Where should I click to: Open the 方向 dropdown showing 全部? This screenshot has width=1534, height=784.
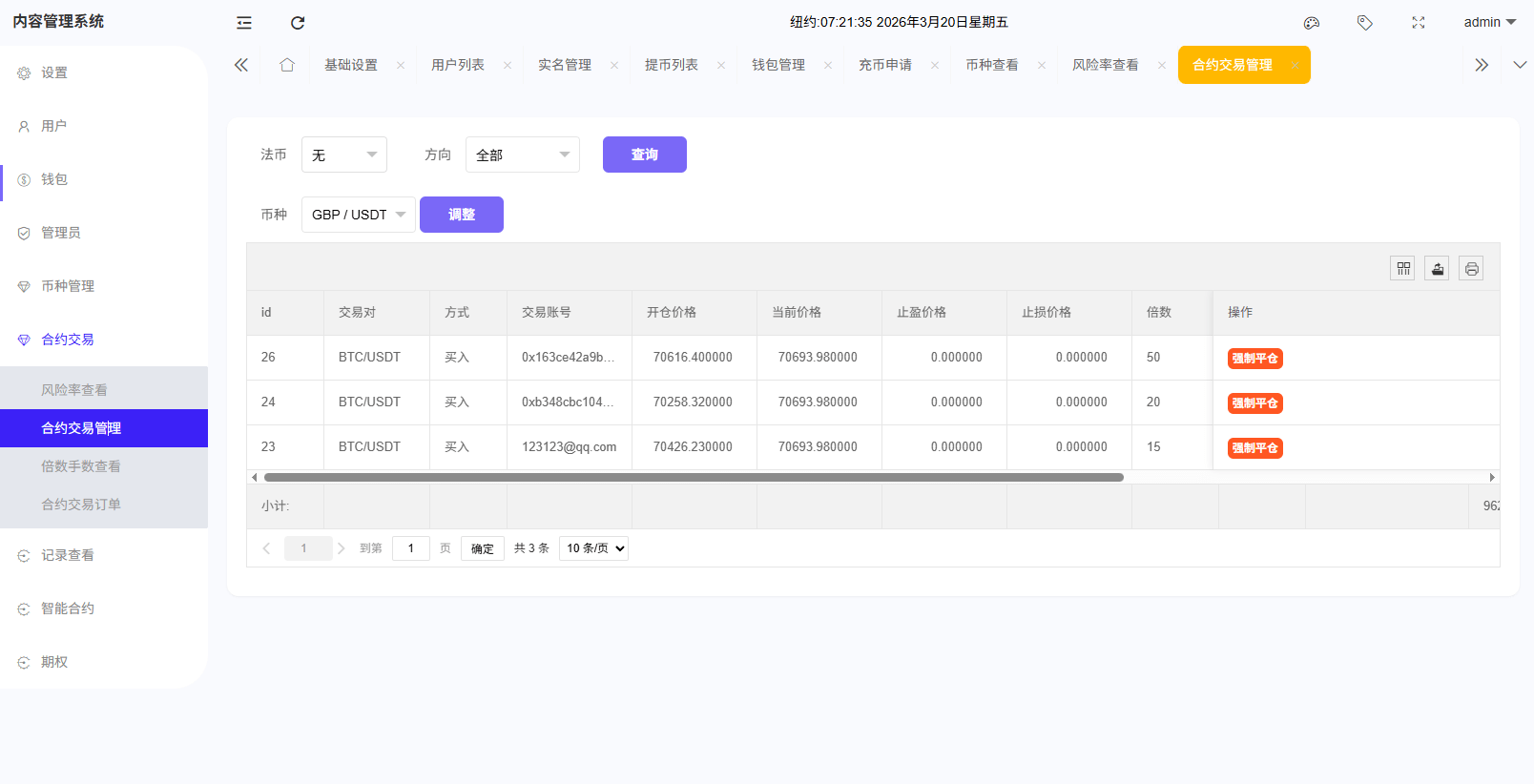tap(522, 155)
